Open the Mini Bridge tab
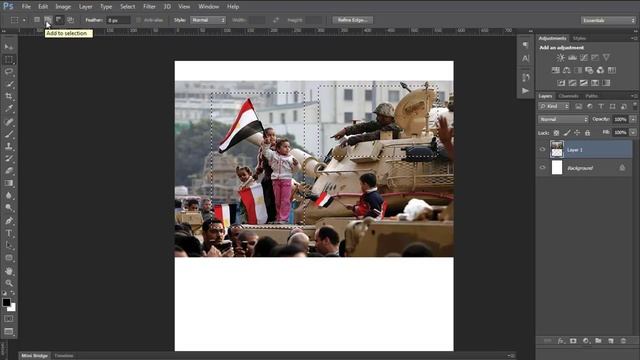This screenshot has height=360, width=640. coord(34,356)
